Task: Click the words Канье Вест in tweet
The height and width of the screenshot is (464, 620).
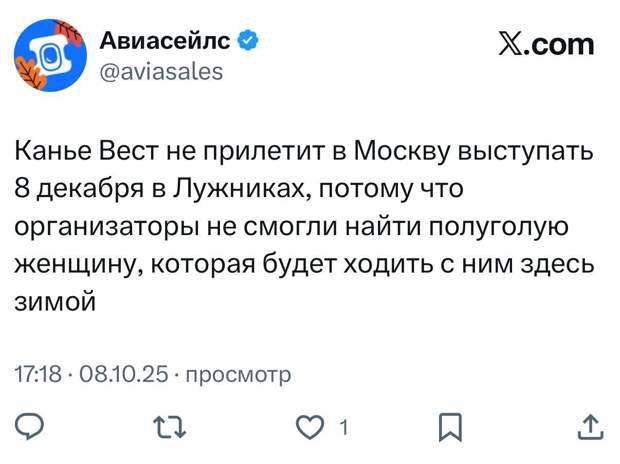Action: (83, 152)
